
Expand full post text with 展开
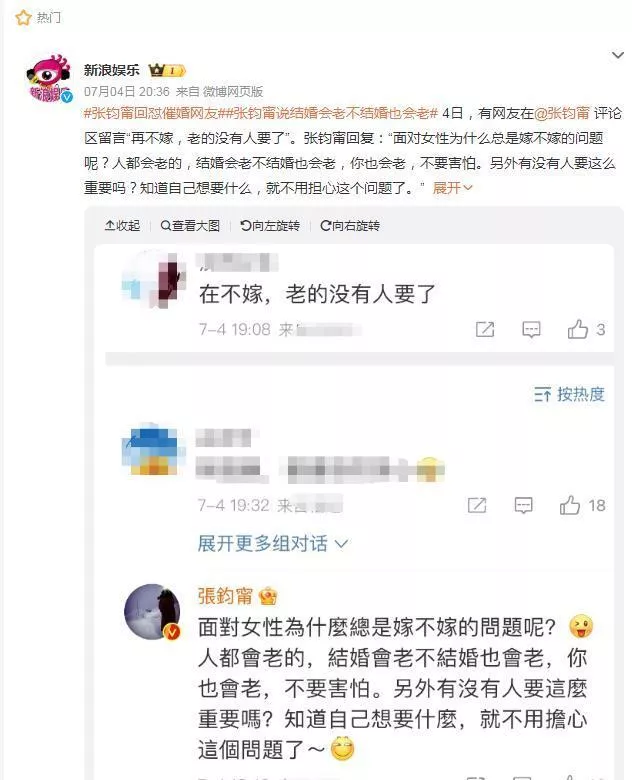pyautogui.click(x=452, y=188)
